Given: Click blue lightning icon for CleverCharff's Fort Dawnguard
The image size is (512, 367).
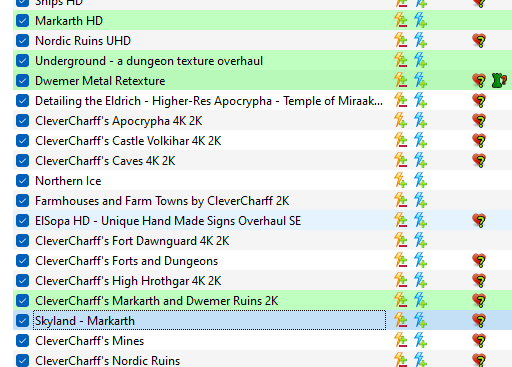Looking at the screenshot, I should tap(420, 240).
